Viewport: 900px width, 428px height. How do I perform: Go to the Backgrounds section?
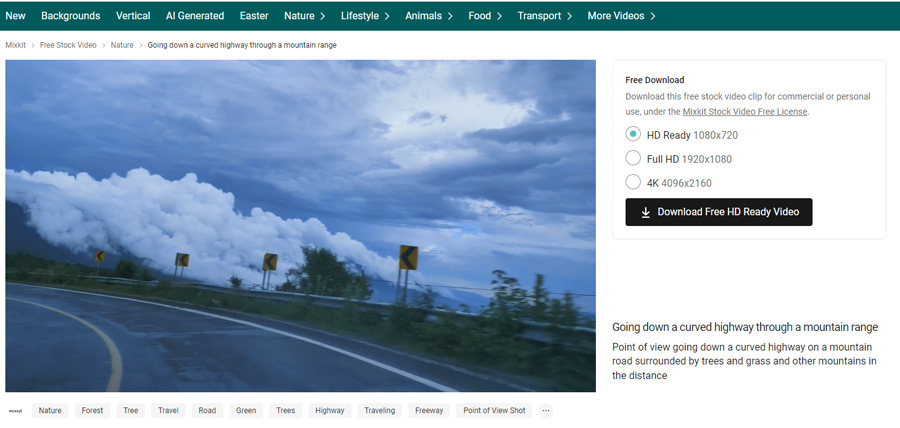pos(71,16)
